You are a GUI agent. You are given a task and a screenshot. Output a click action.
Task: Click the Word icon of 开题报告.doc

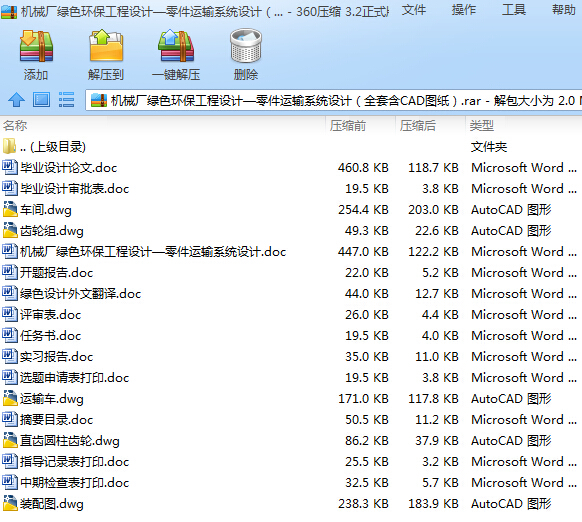[10, 272]
